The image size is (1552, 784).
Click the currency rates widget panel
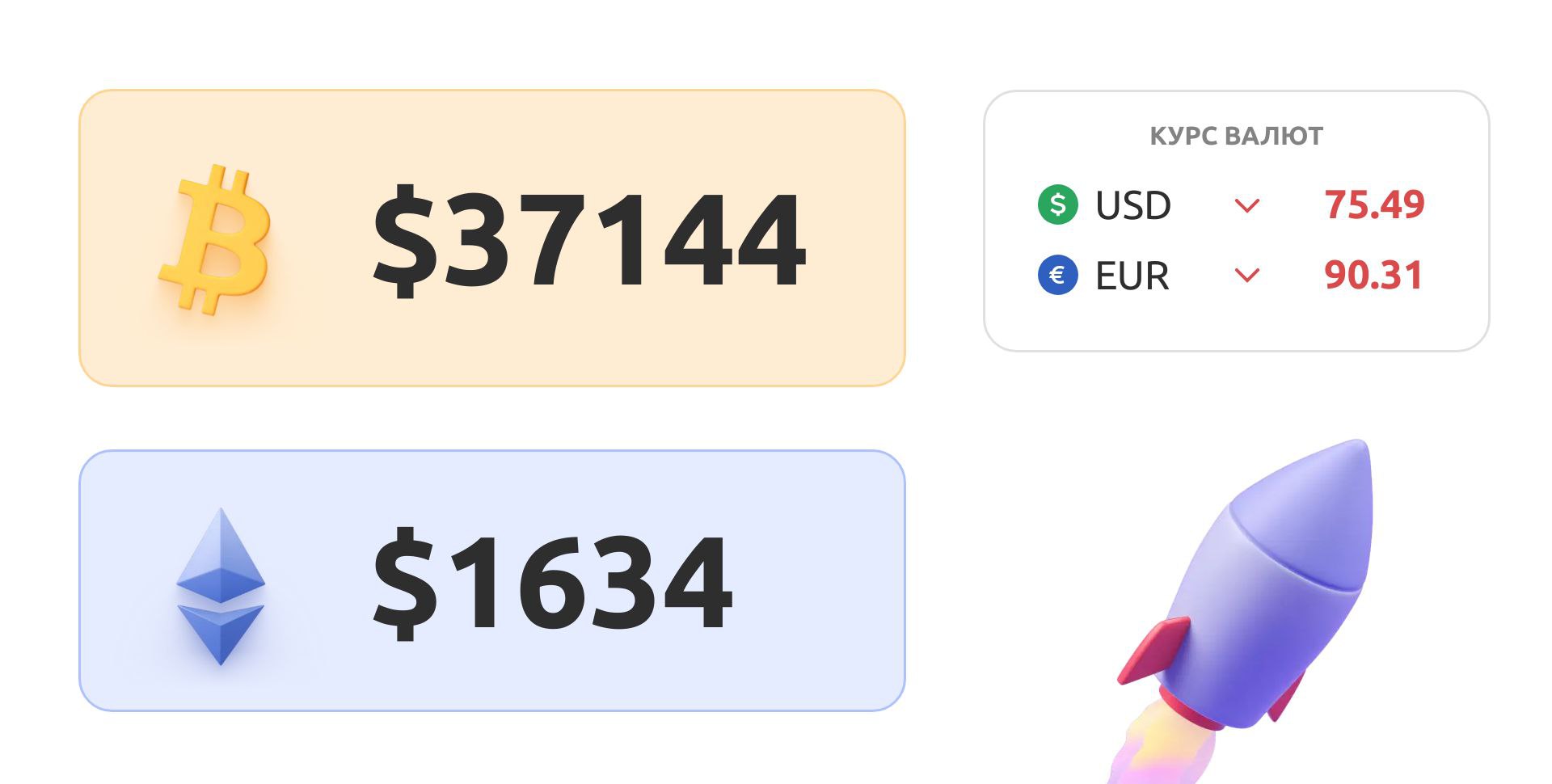[x=1236, y=221]
